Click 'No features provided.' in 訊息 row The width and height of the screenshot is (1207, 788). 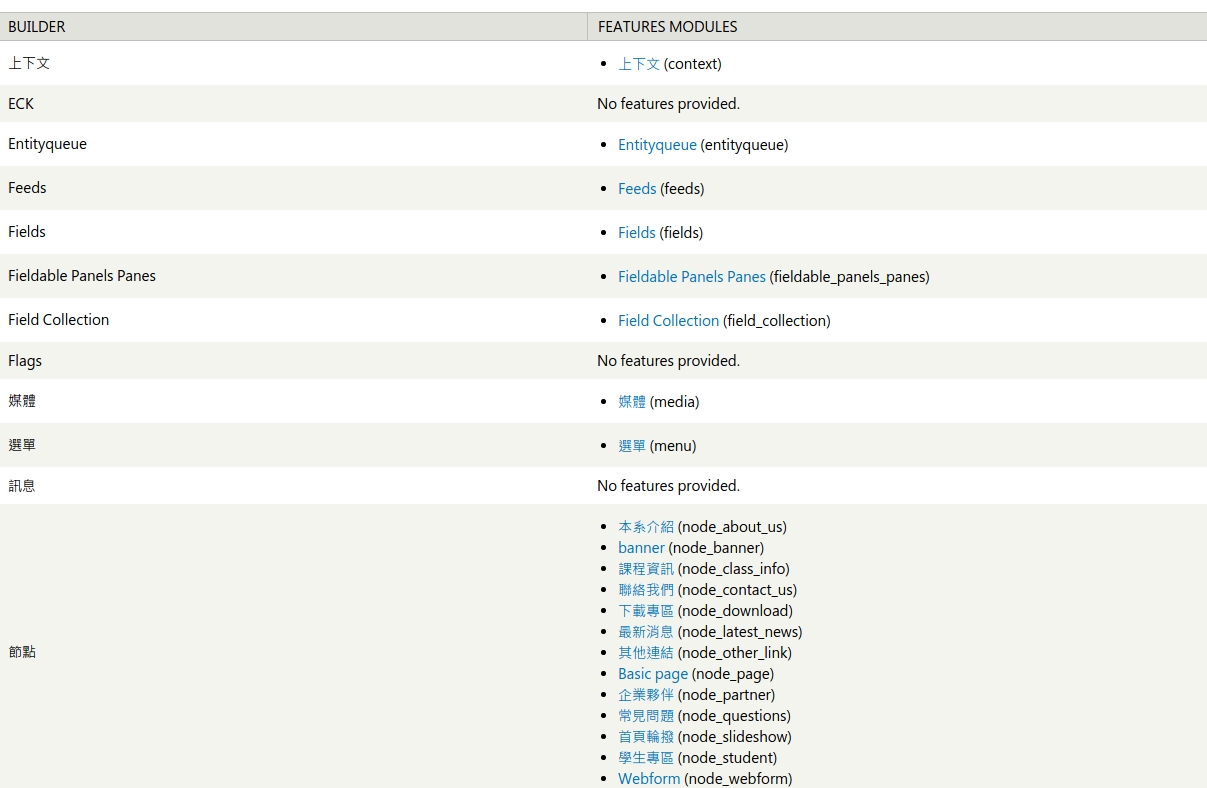668,486
